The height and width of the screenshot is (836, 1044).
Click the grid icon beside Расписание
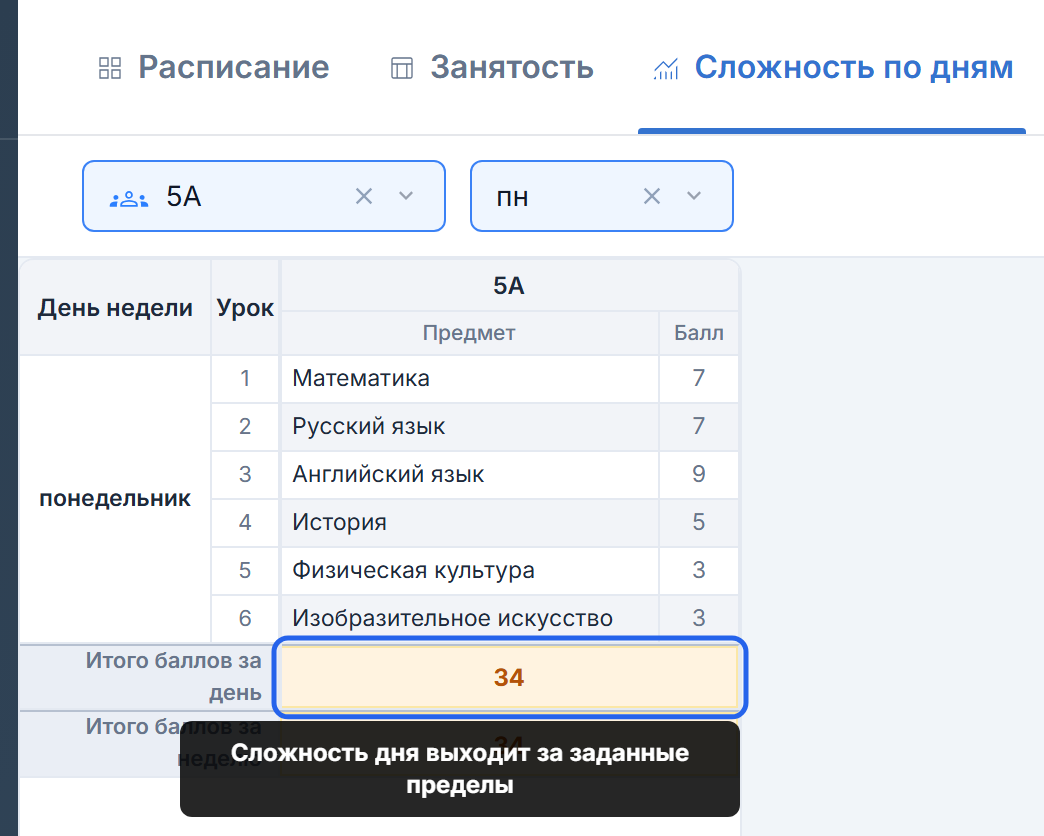pos(110,68)
